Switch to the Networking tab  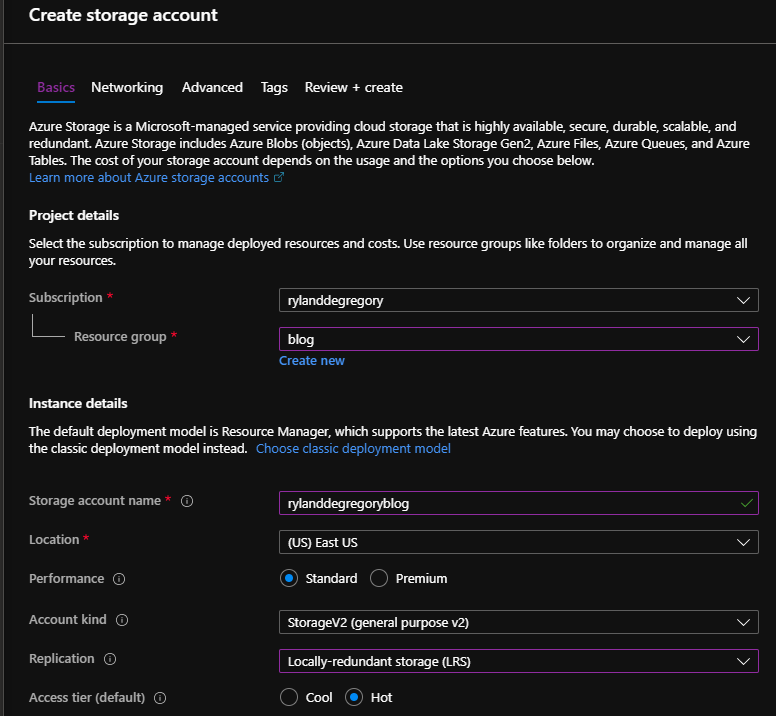tap(127, 88)
